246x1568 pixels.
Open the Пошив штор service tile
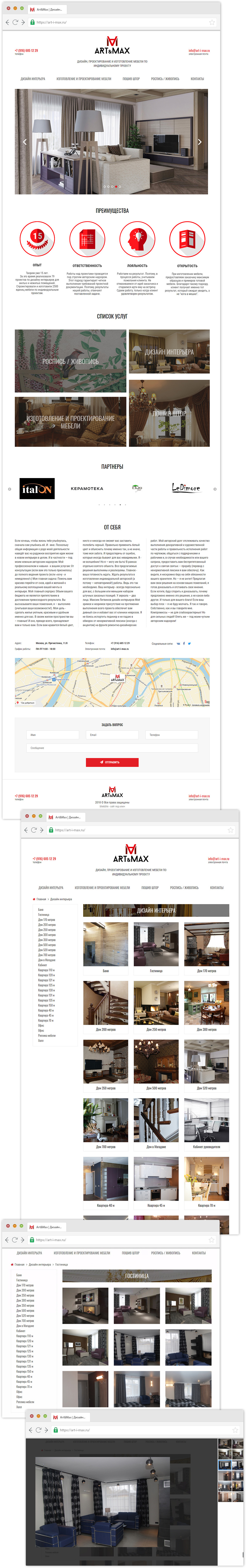pos(169,413)
